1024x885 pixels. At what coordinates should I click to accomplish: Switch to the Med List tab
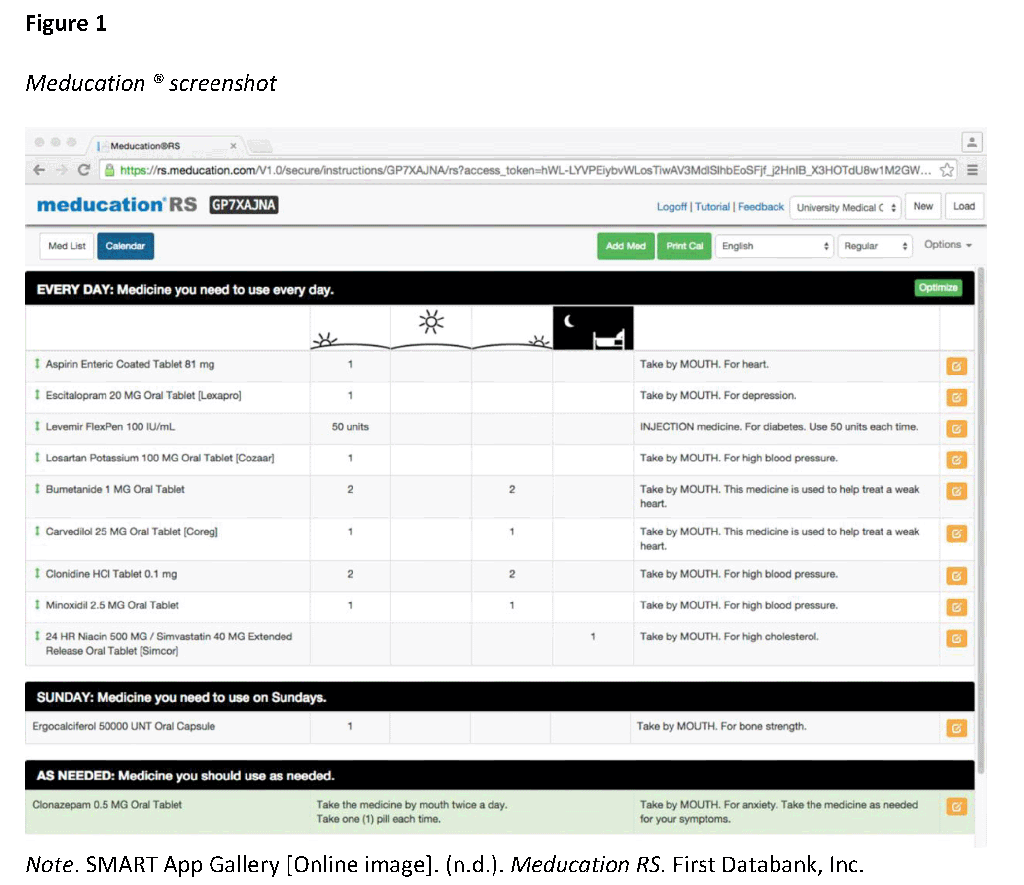click(67, 246)
